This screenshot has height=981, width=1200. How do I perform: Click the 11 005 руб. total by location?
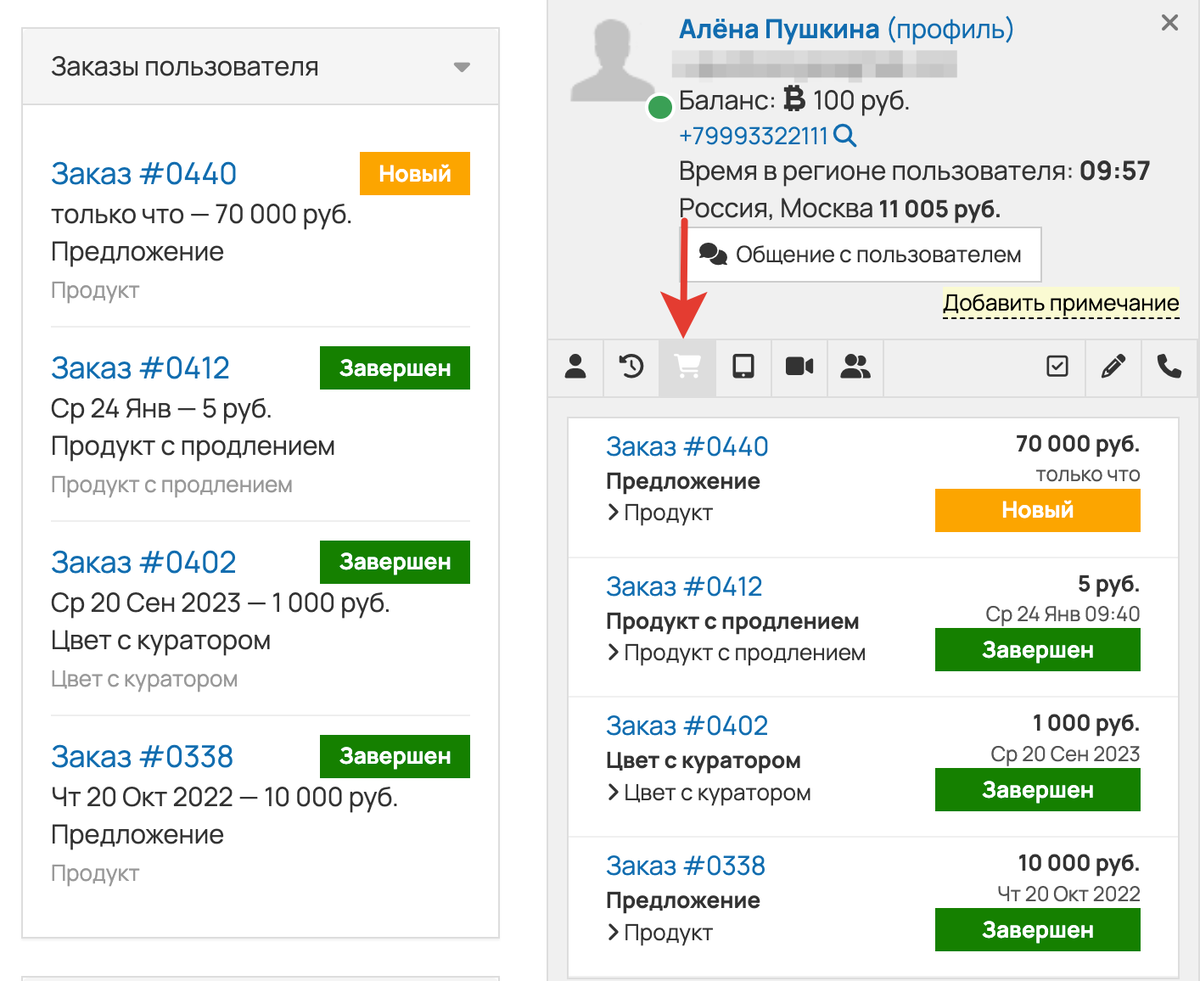pyautogui.click(x=940, y=209)
